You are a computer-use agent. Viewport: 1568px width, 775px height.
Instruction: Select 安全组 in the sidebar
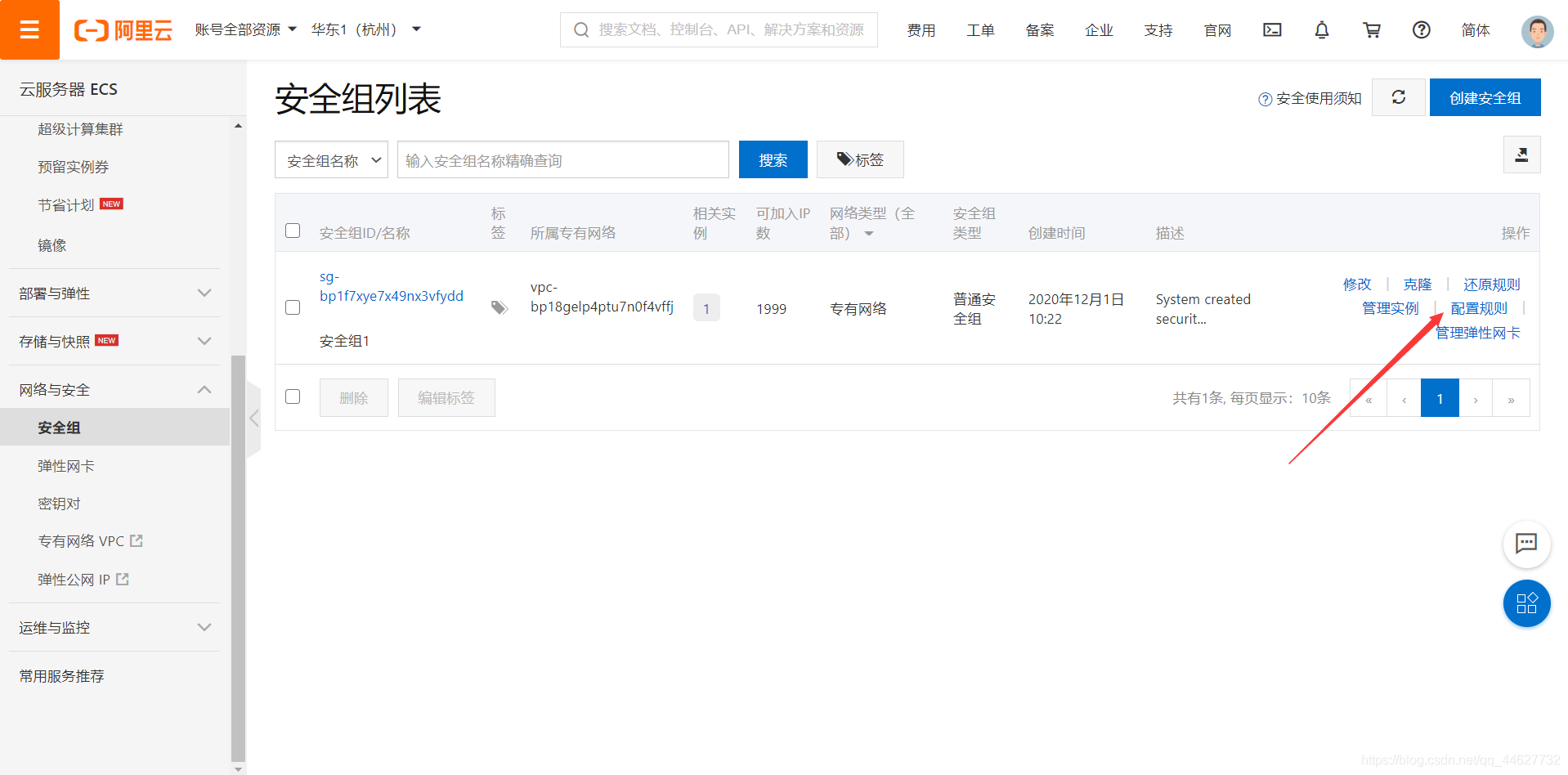coord(114,428)
